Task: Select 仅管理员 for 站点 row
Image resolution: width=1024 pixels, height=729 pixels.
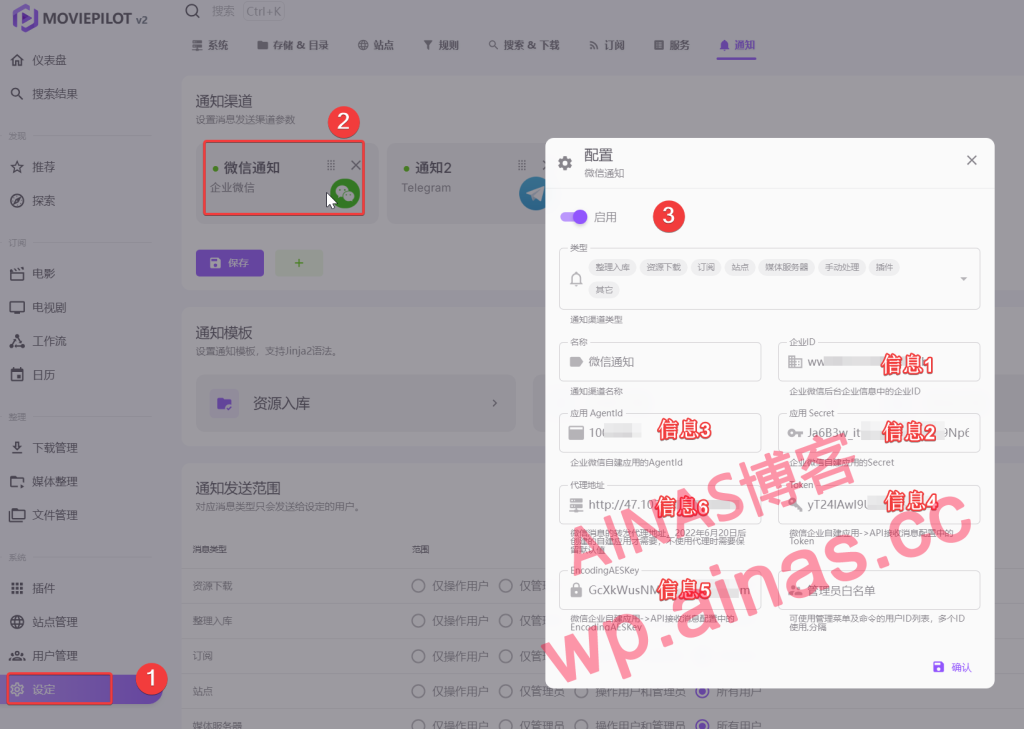Action: (505, 691)
